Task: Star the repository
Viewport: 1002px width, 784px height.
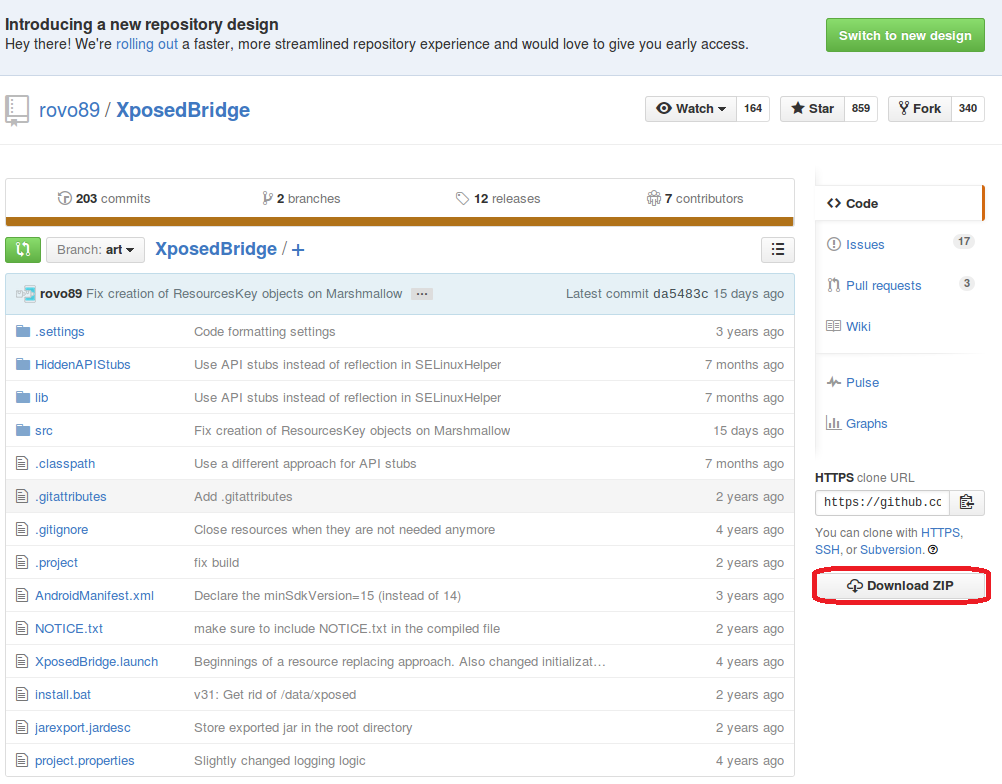Action: (x=812, y=109)
